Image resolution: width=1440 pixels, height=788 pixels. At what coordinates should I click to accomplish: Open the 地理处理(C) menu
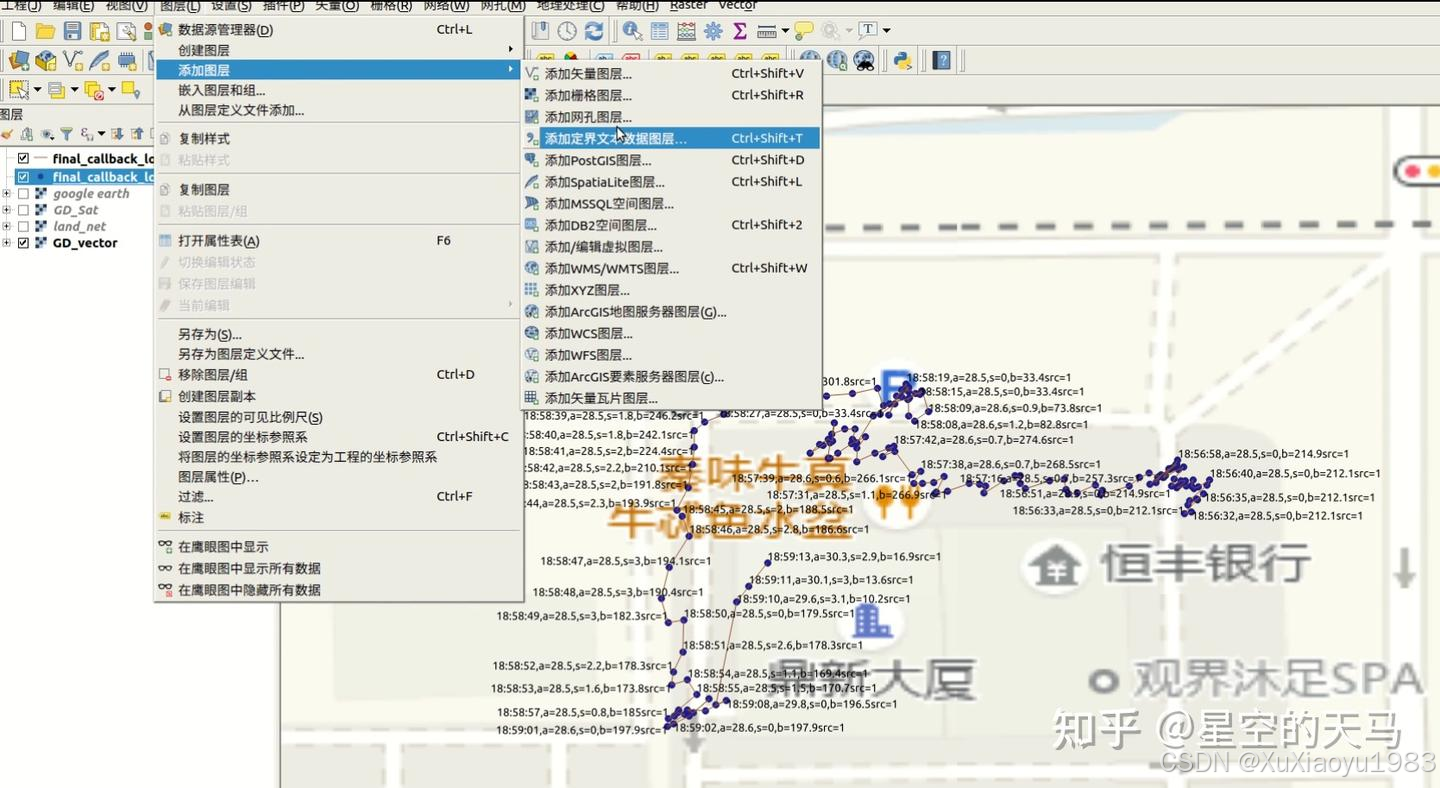tap(570, 6)
